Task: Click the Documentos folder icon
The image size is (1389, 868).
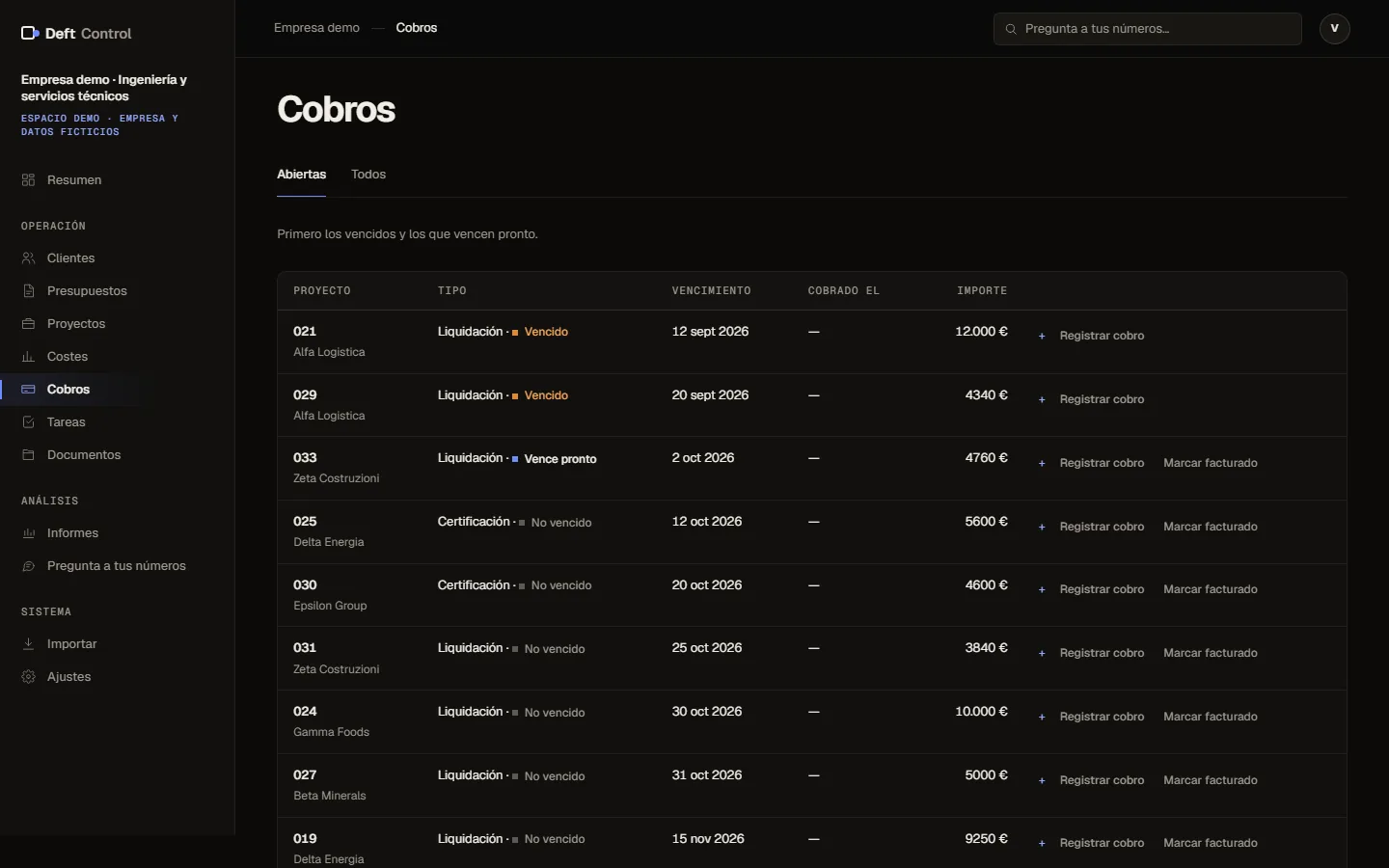Action: (x=28, y=455)
